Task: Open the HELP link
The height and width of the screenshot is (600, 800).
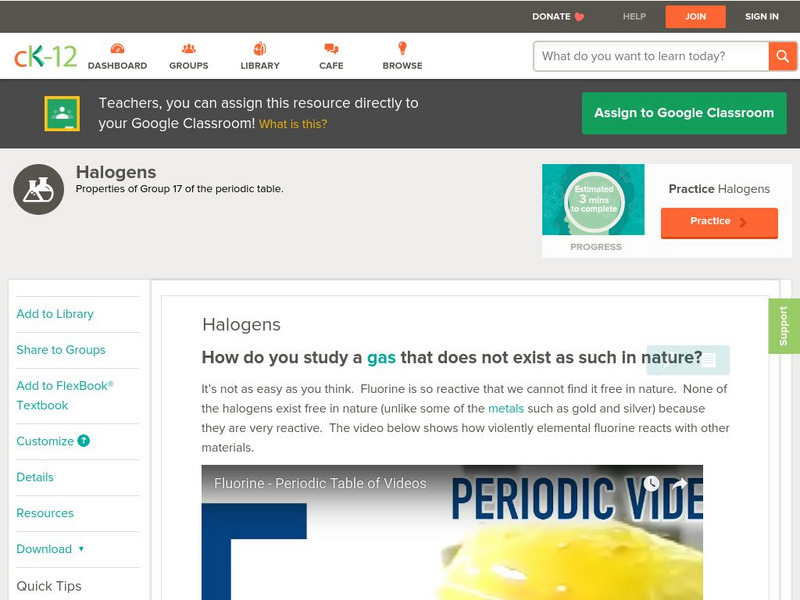Action: coord(634,16)
